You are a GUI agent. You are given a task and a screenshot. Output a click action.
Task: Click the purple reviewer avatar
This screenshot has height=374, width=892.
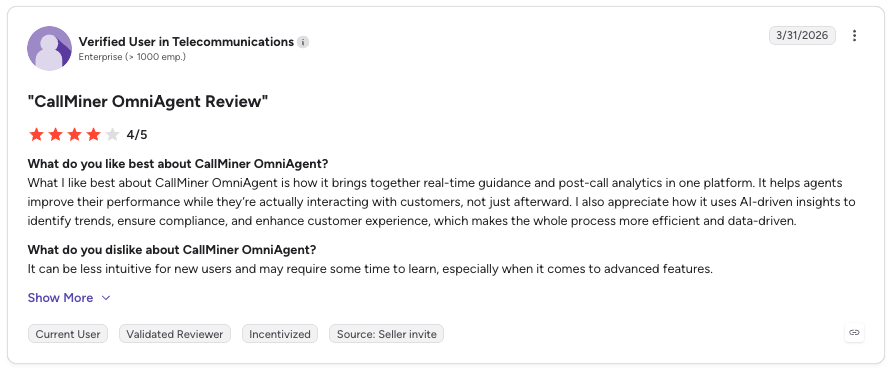tap(49, 48)
